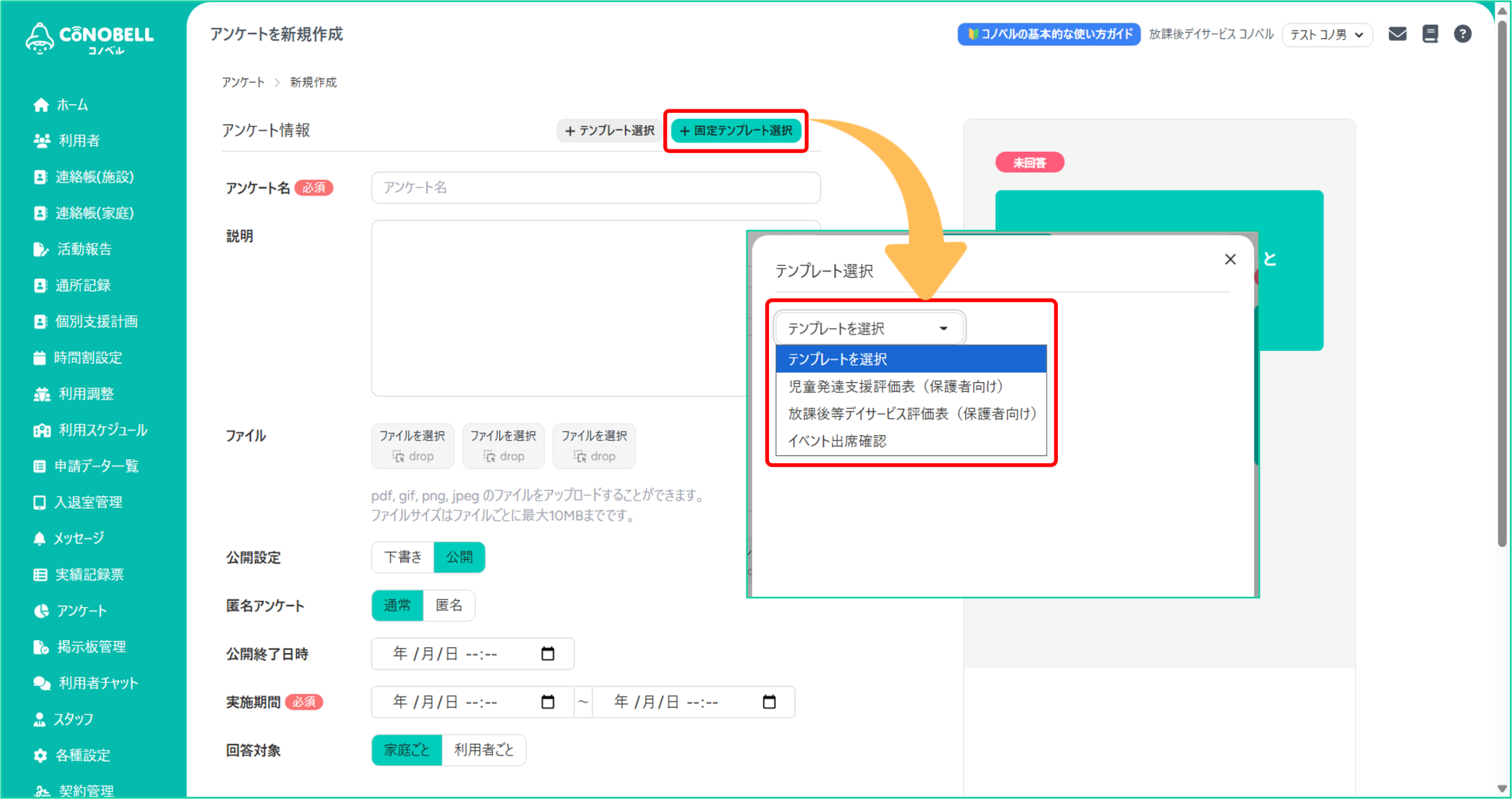The image size is (1512, 799).
Task: Open the mail envelope icon in header
Action: (x=1397, y=34)
